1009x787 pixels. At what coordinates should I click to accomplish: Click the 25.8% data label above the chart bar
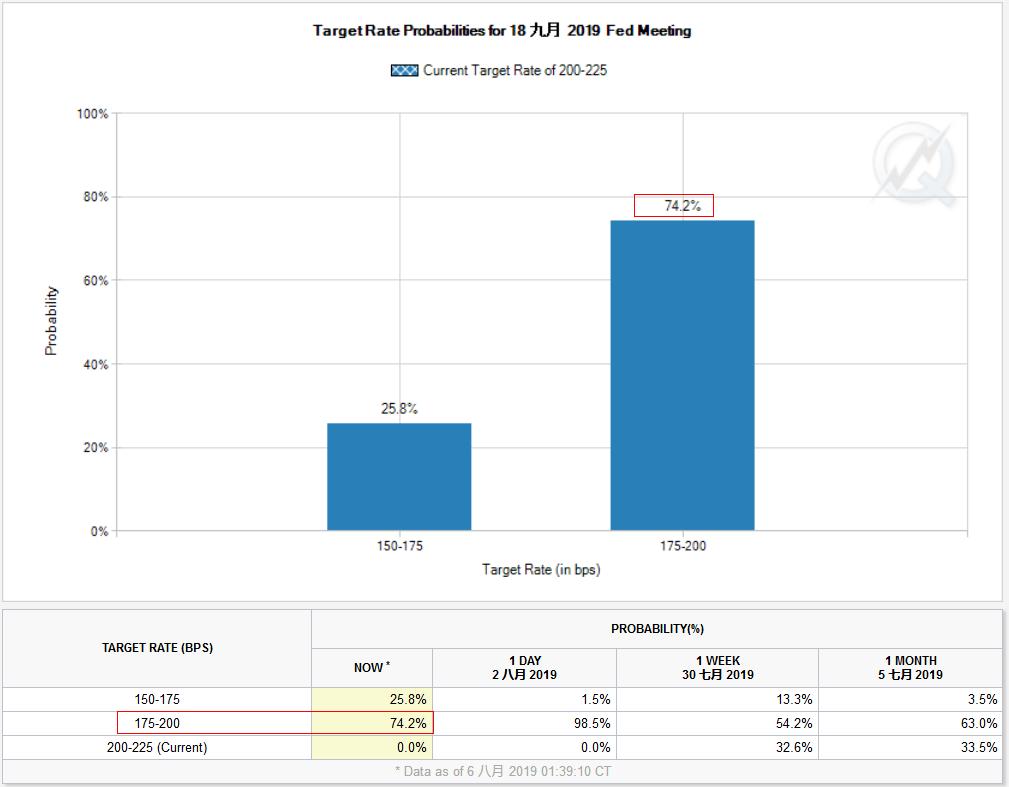pos(399,409)
